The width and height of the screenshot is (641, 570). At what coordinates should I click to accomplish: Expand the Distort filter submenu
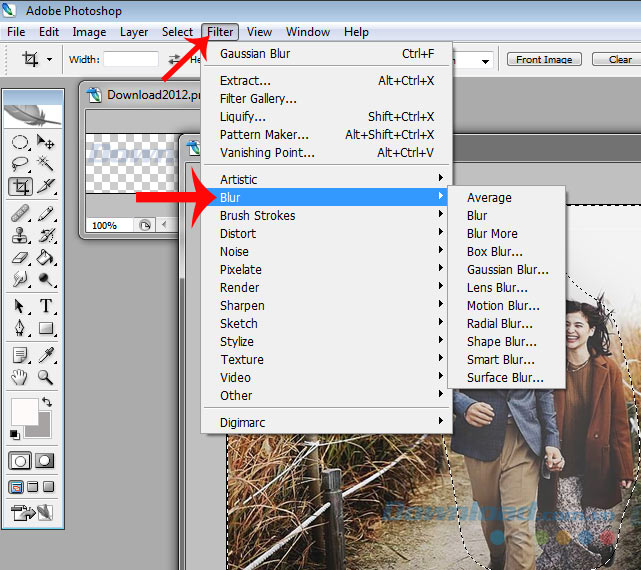tap(238, 234)
